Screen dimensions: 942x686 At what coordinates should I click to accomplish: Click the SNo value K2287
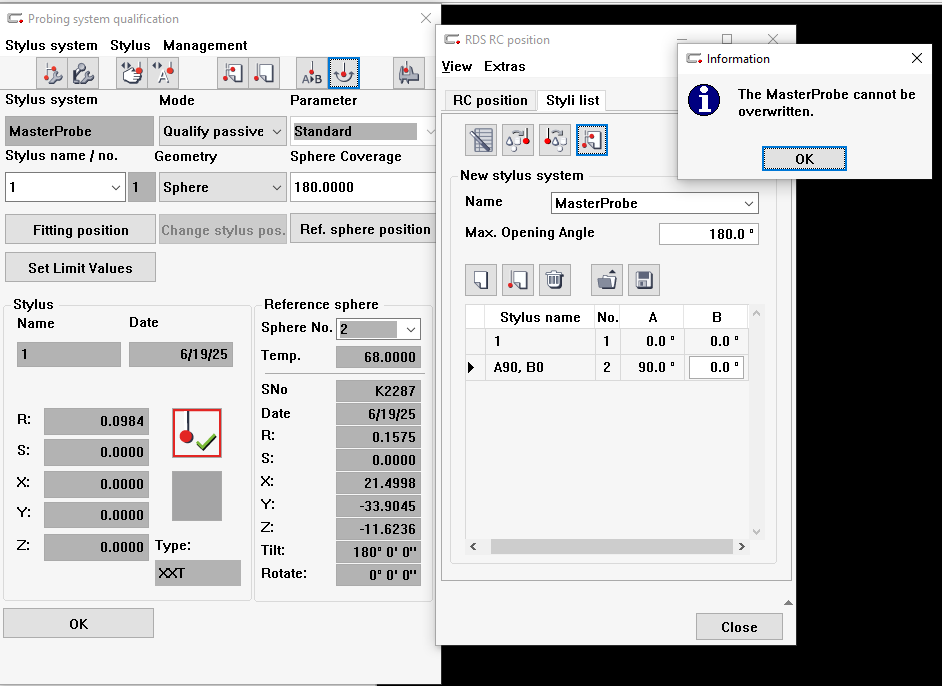coord(378,391)
